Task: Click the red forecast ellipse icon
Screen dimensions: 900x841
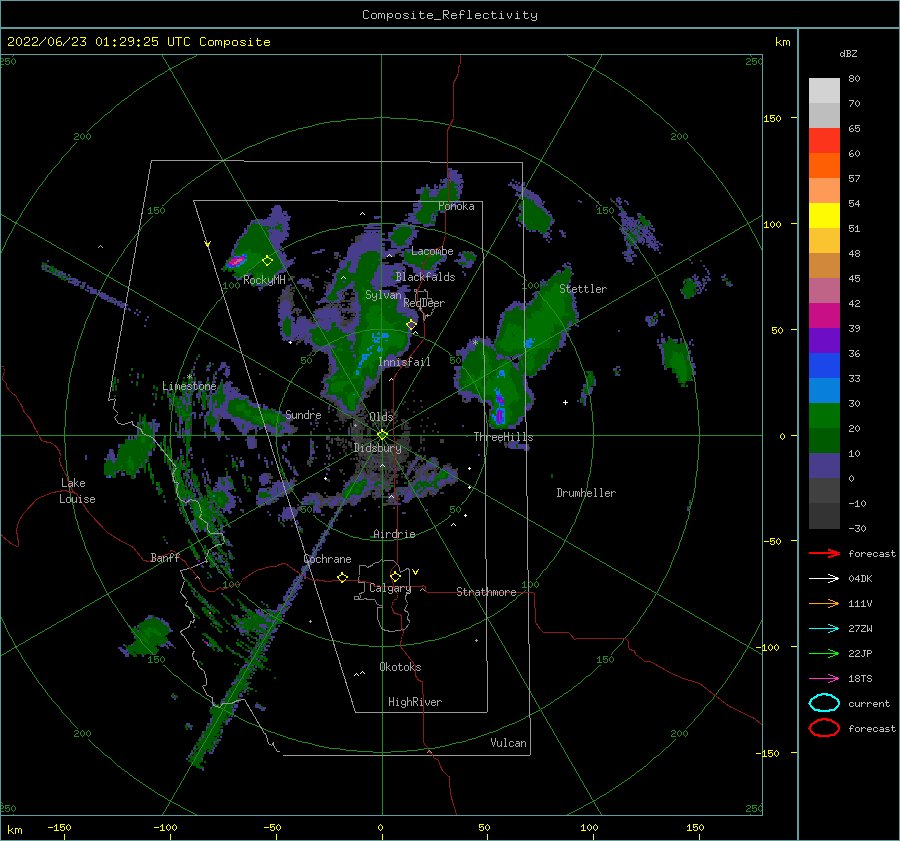Action: (x=824, y=728)
